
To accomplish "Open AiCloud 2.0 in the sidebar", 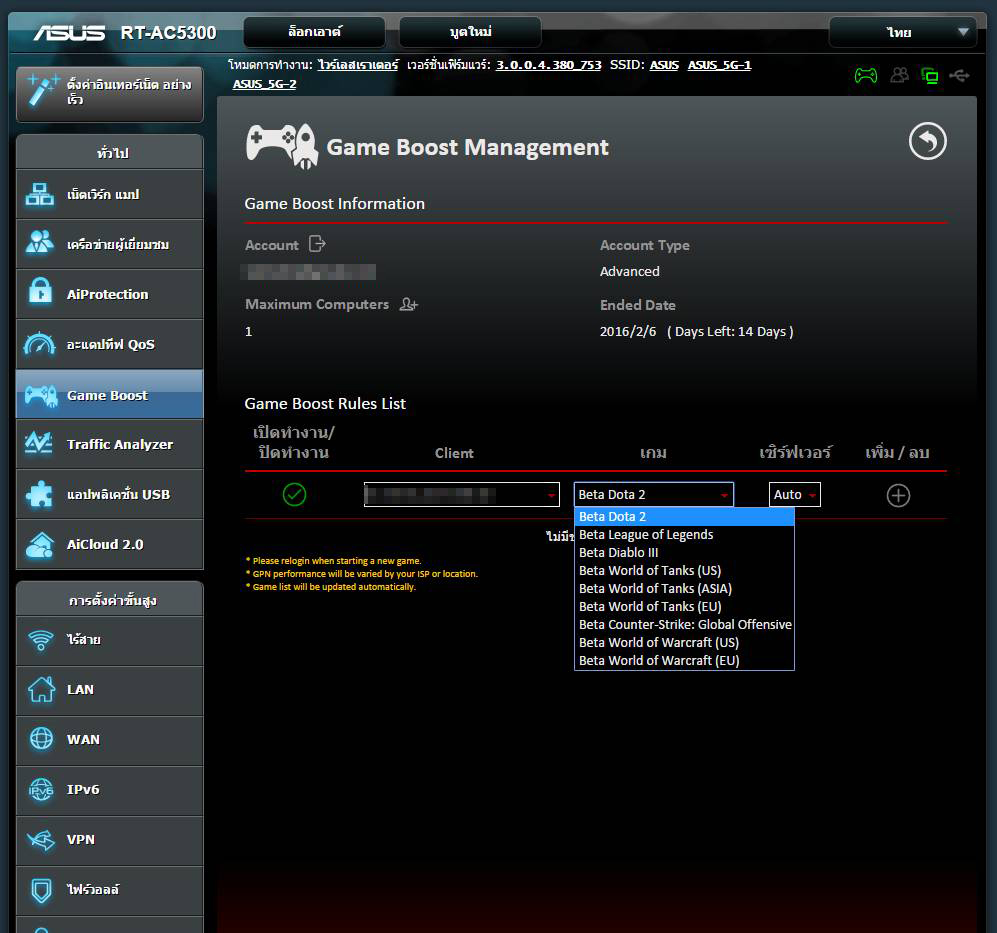I will click(109, 544).
